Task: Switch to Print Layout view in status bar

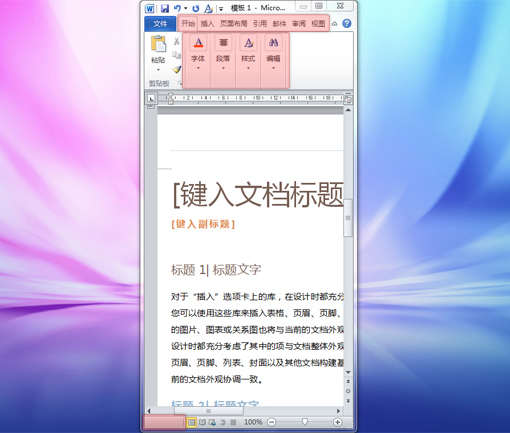Action: pyautogui.click(x=191, y=422)
